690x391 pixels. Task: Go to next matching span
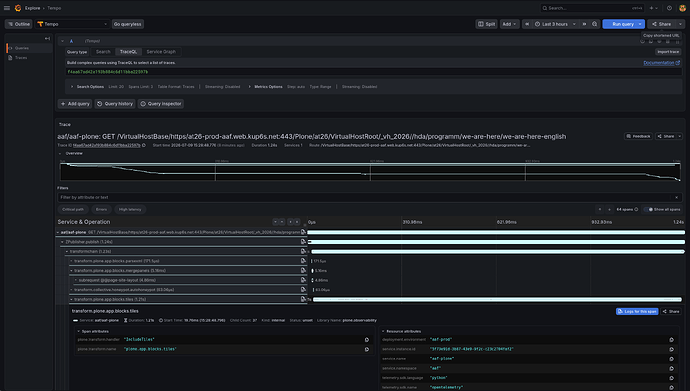[x=609, y=209]
